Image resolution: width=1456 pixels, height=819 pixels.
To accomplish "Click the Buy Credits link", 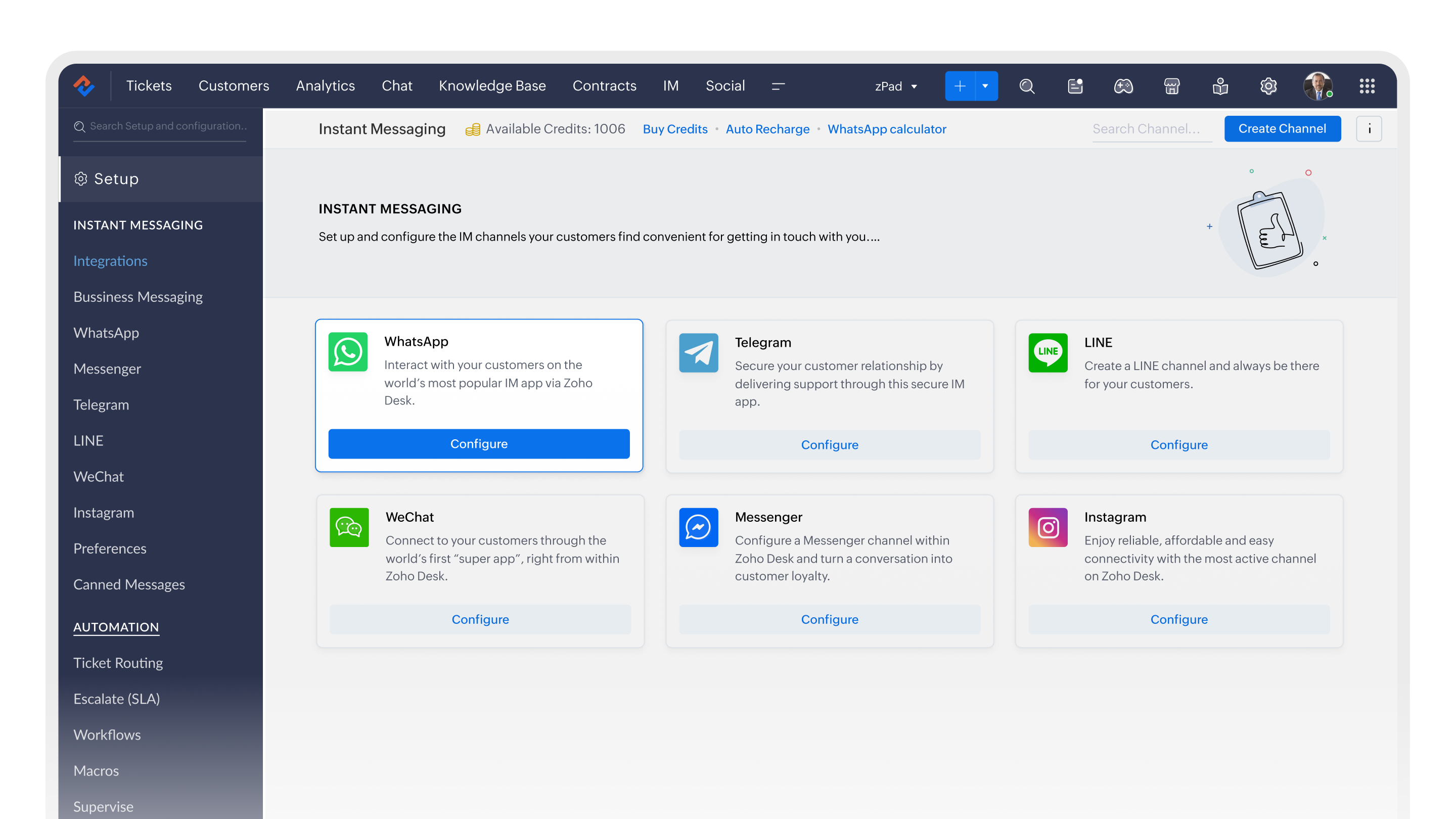I will (x=675, y=129).
